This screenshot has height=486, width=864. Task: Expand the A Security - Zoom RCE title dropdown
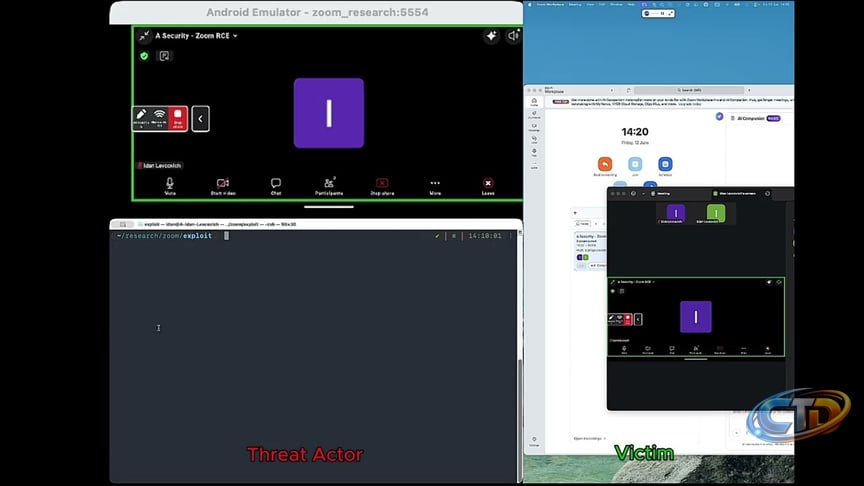(196, 36)
